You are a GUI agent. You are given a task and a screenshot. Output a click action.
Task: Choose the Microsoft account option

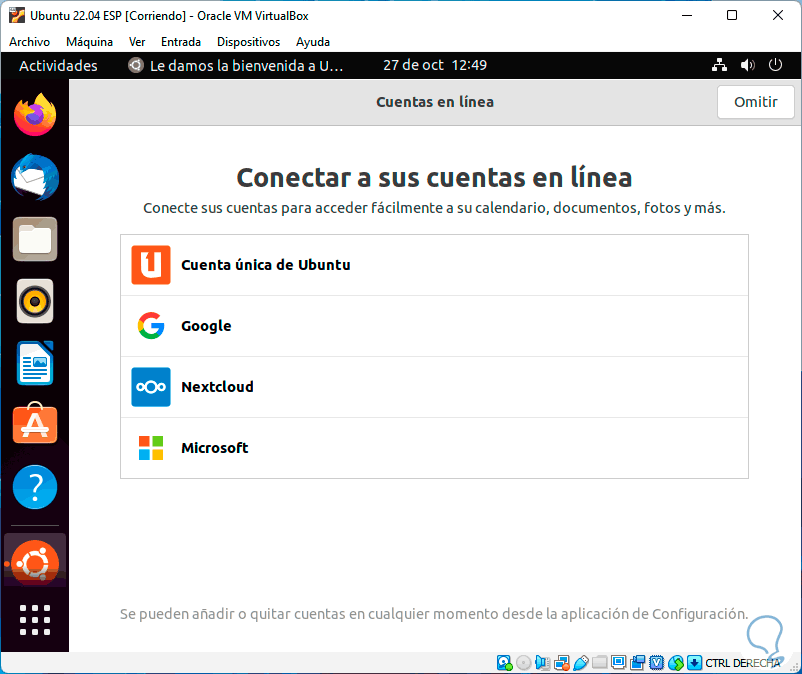coord(434,448)
